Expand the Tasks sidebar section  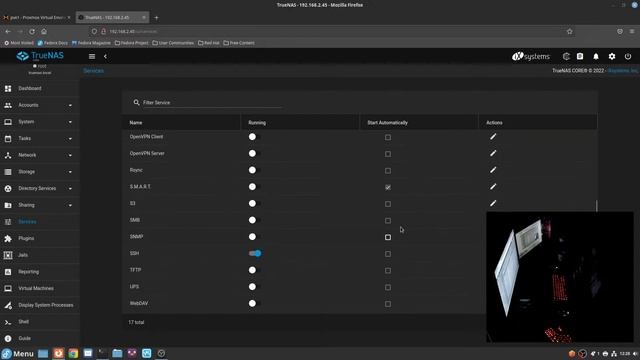[x=39, y=139]
